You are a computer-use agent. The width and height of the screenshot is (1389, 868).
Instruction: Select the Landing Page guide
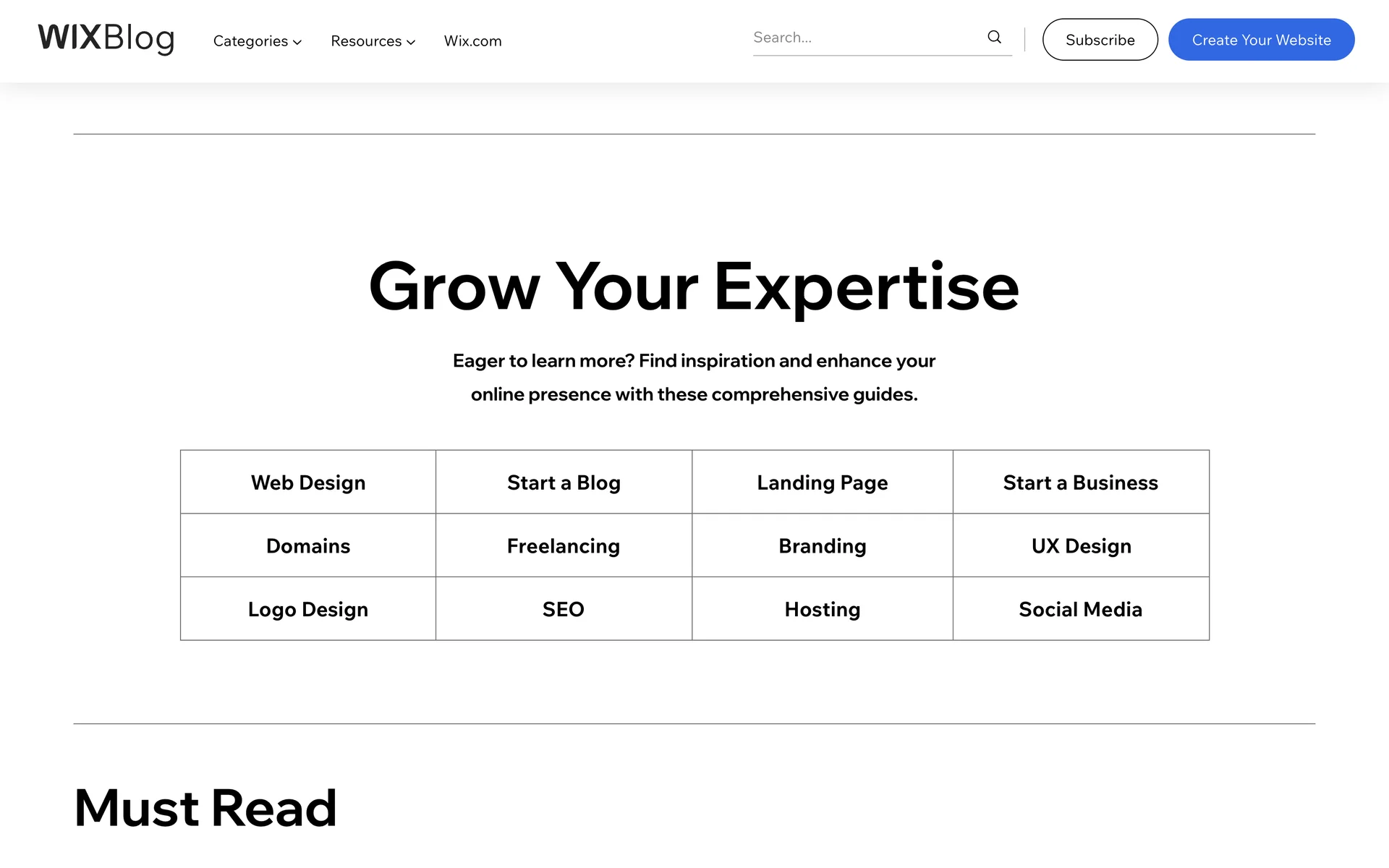point(822,482)
